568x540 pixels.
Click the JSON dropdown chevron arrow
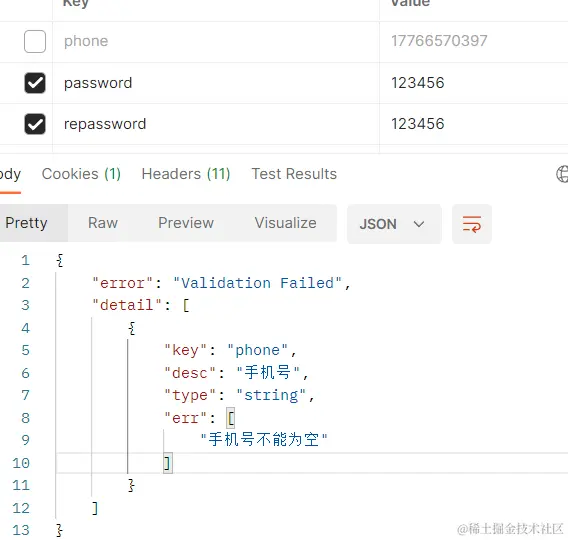pos(418,224)
